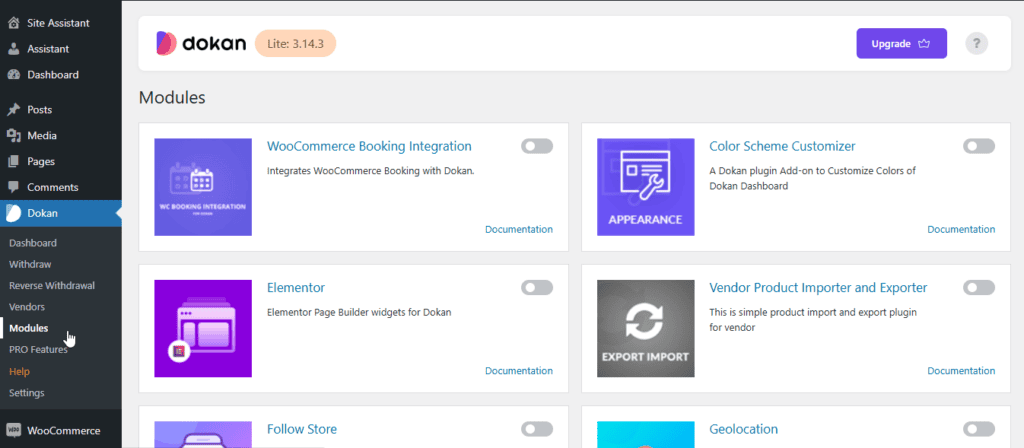This screenshot has width=1024, height=448.
Task: Open Documentation for Elementor module
Action: (519, 371)
